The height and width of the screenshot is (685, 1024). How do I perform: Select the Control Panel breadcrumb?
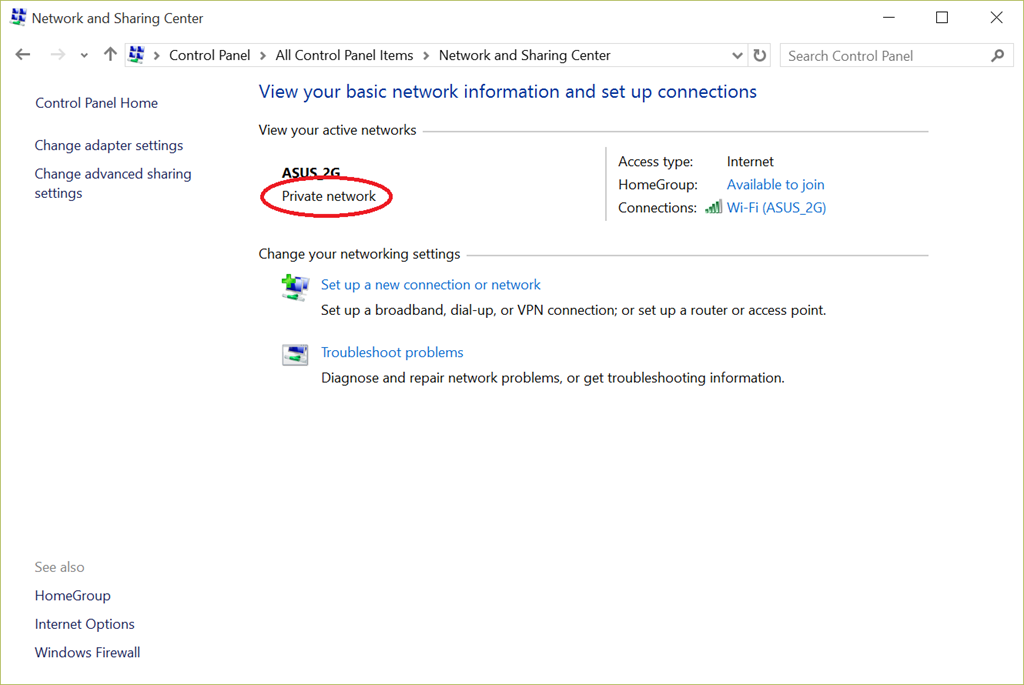click(210, 56)
